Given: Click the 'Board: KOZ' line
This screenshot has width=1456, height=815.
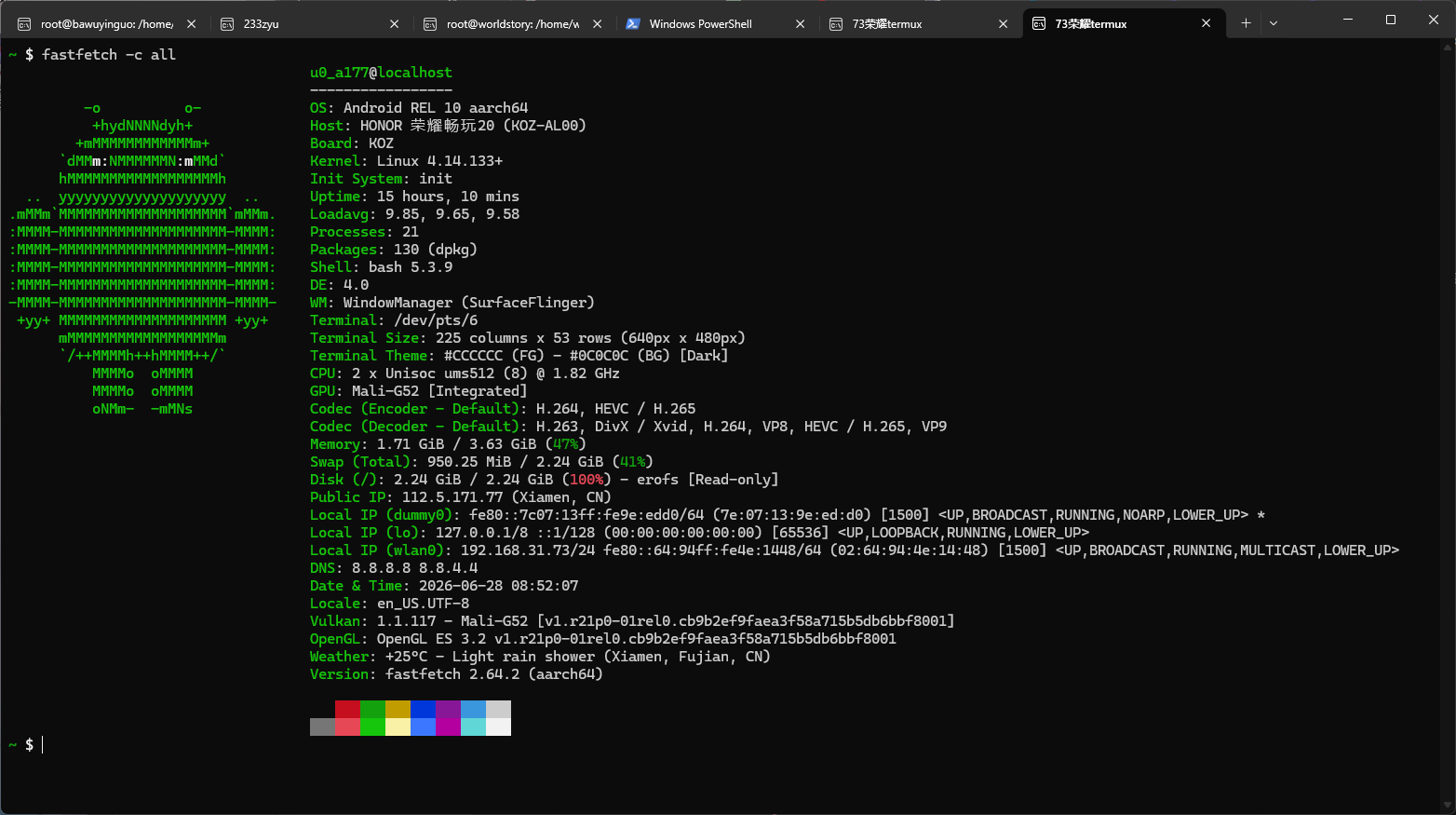Looking at the screenshot, I should coord(352,143).
